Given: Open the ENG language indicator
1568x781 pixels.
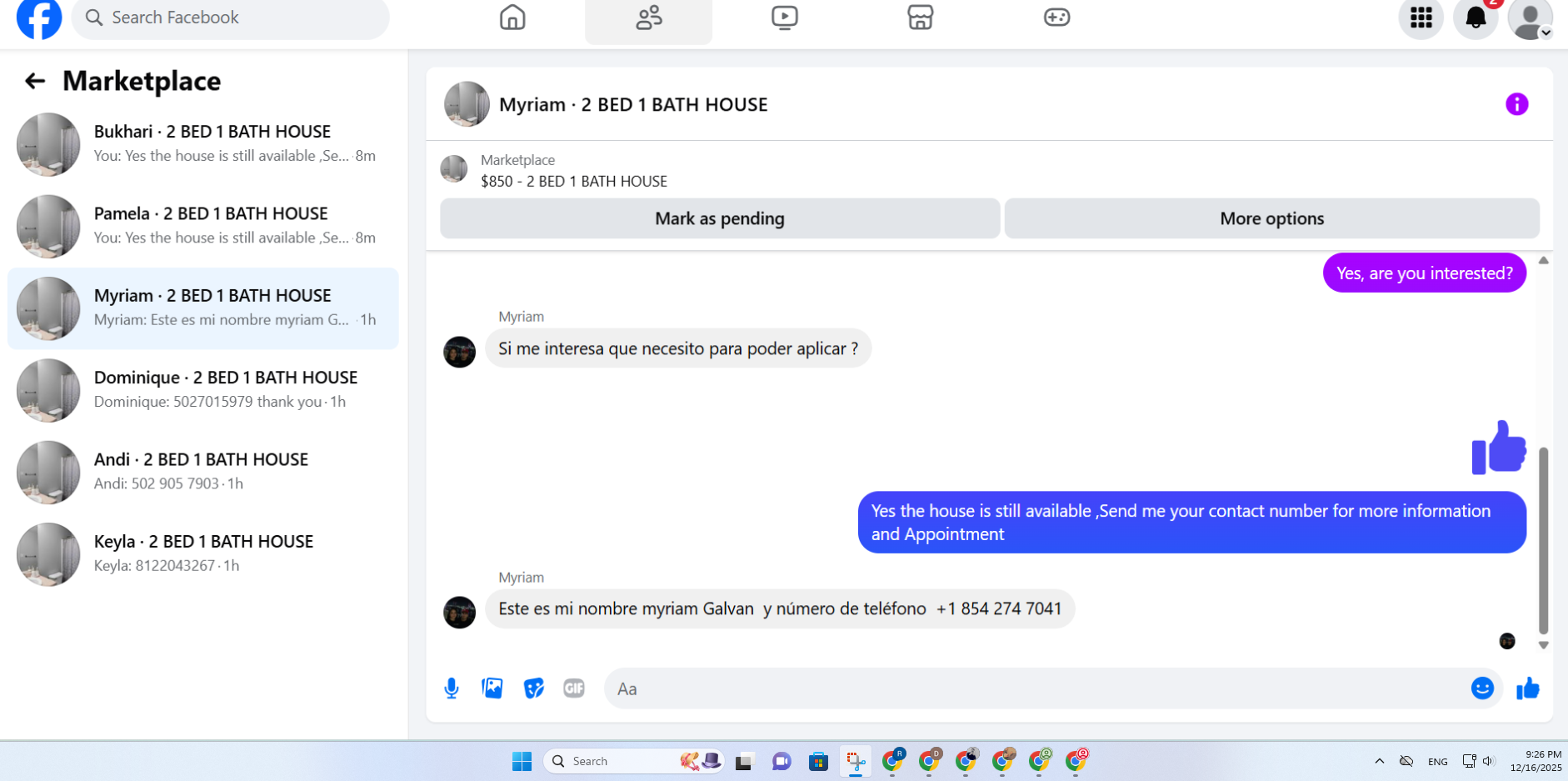Looking at the screenshot, I should 1437,762.
